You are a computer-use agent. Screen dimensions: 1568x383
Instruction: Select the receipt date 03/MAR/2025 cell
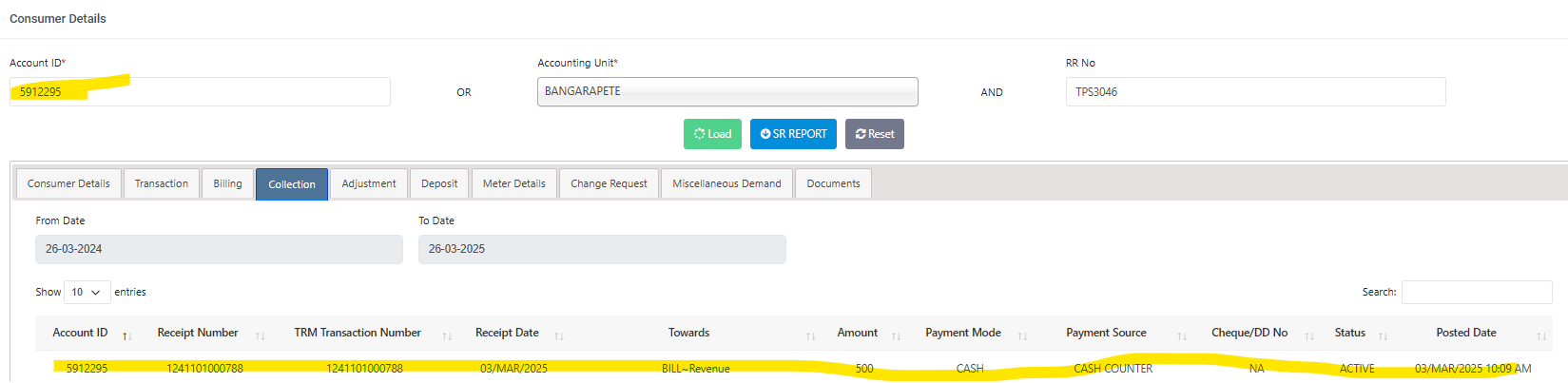[513, 369]
